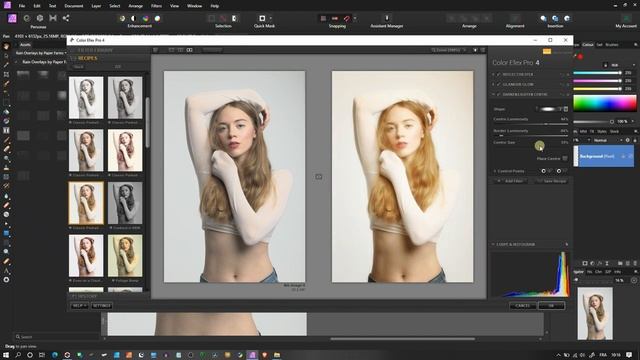Click the Insert behind selection icon
Viewport: 640px width, 360px height.
click(543, 18)
